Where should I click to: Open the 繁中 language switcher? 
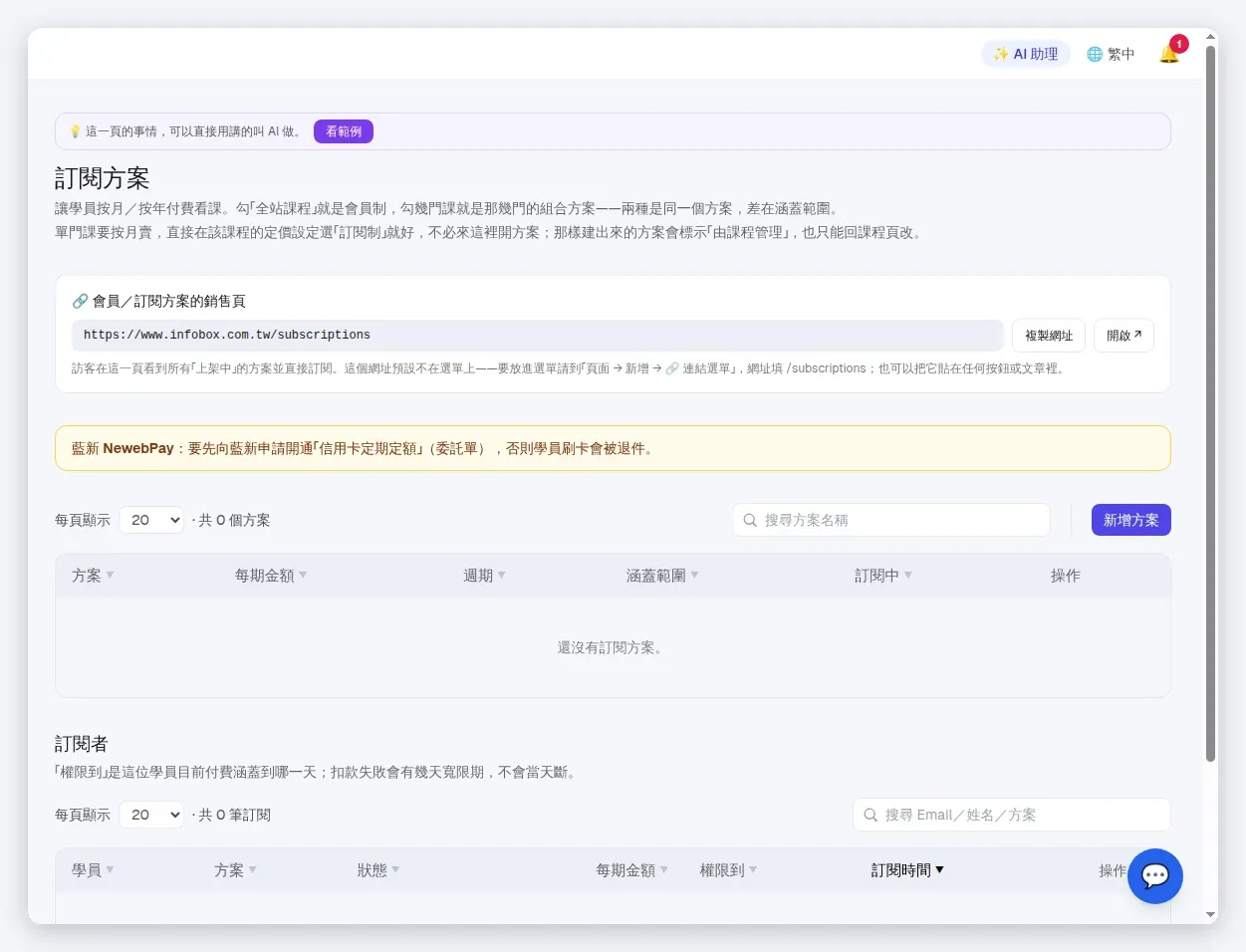click(1111, 54)
